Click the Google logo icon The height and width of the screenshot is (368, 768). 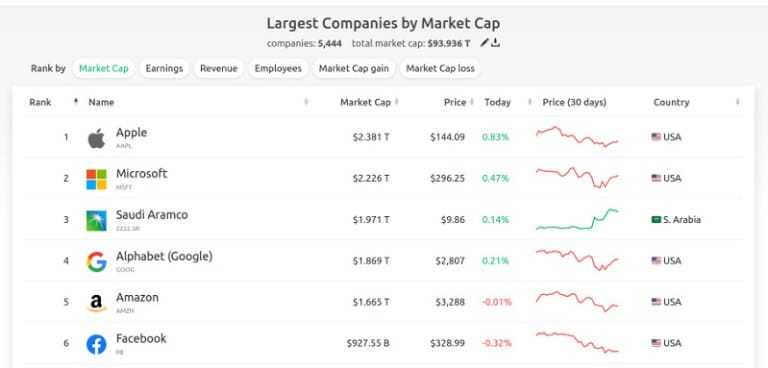click(96, 262)
